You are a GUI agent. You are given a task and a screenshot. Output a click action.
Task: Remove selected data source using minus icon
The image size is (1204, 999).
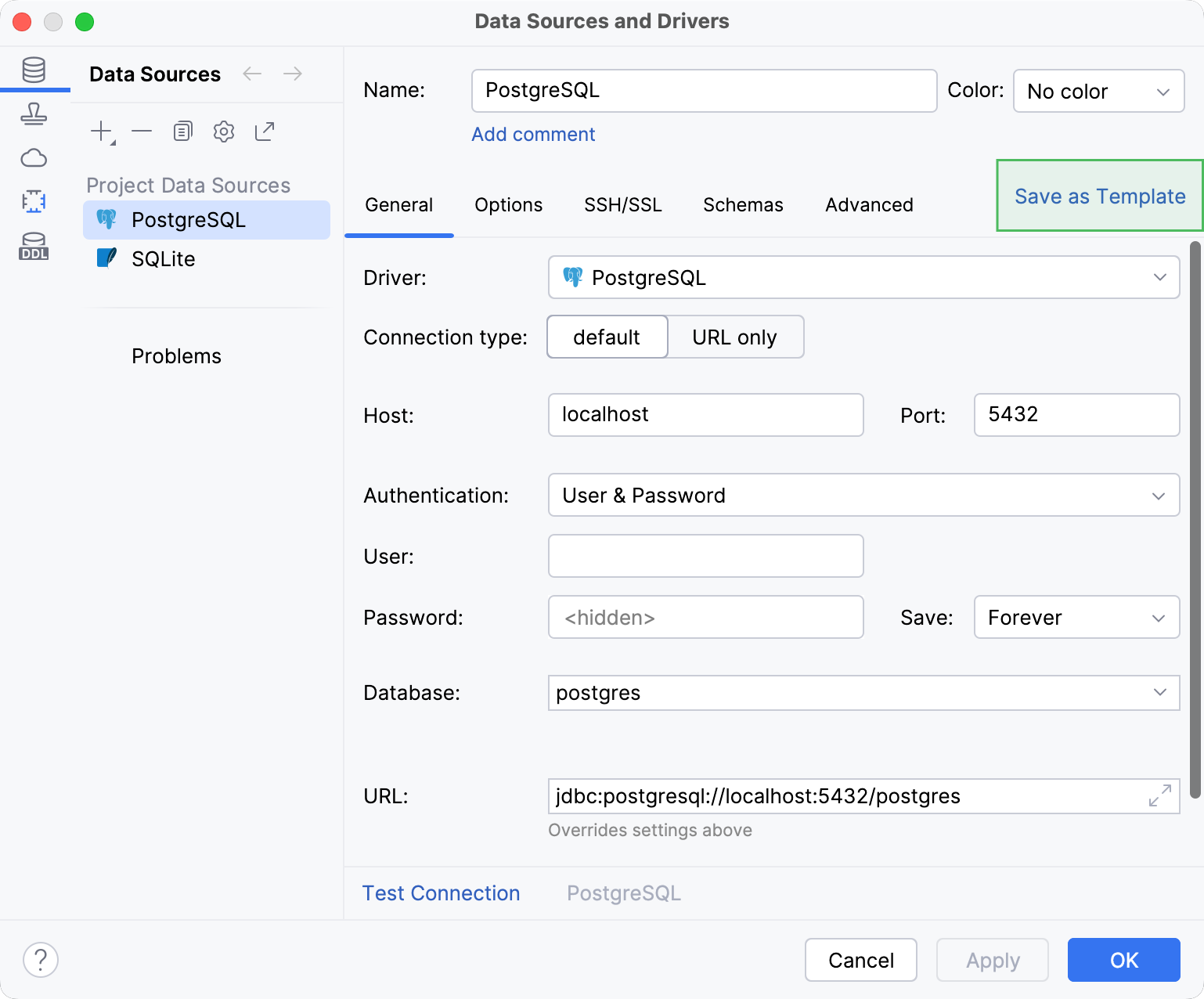click(x=142, y=131)
